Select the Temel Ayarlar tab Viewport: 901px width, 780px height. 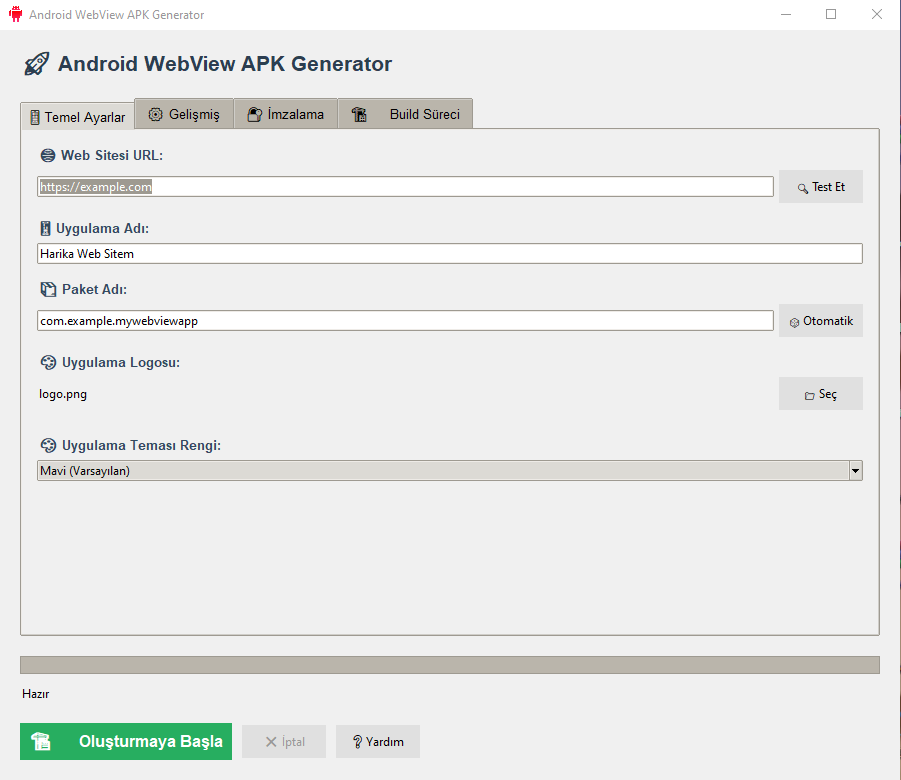78,117
